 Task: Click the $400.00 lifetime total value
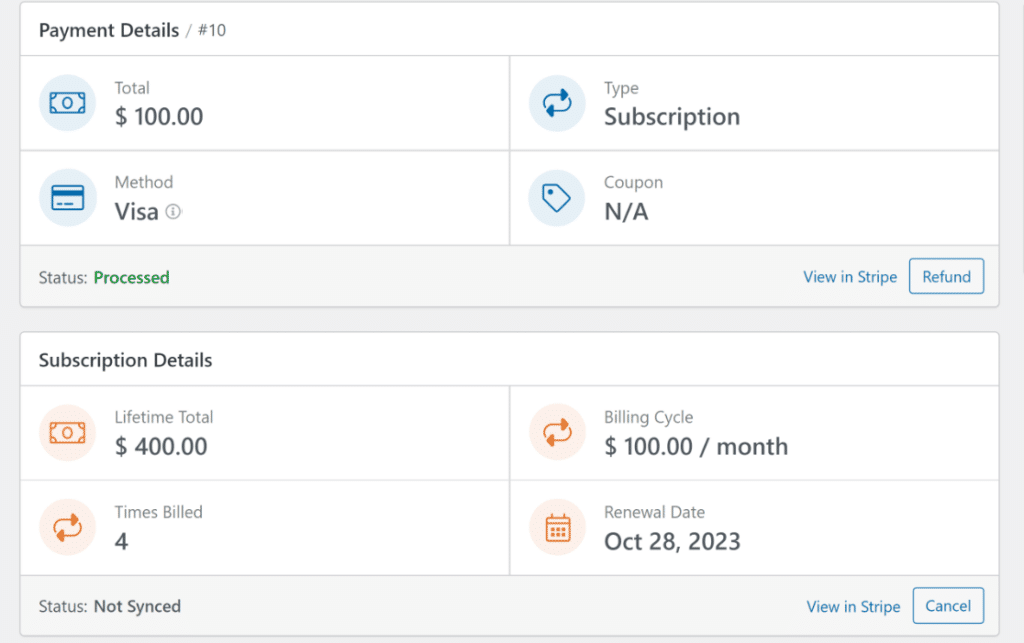(x=163, y=446)
